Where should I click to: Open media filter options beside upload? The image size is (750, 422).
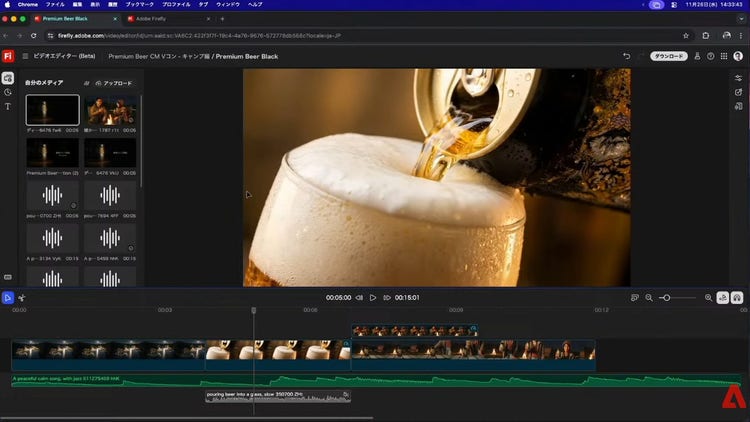(x=86, y=83)
